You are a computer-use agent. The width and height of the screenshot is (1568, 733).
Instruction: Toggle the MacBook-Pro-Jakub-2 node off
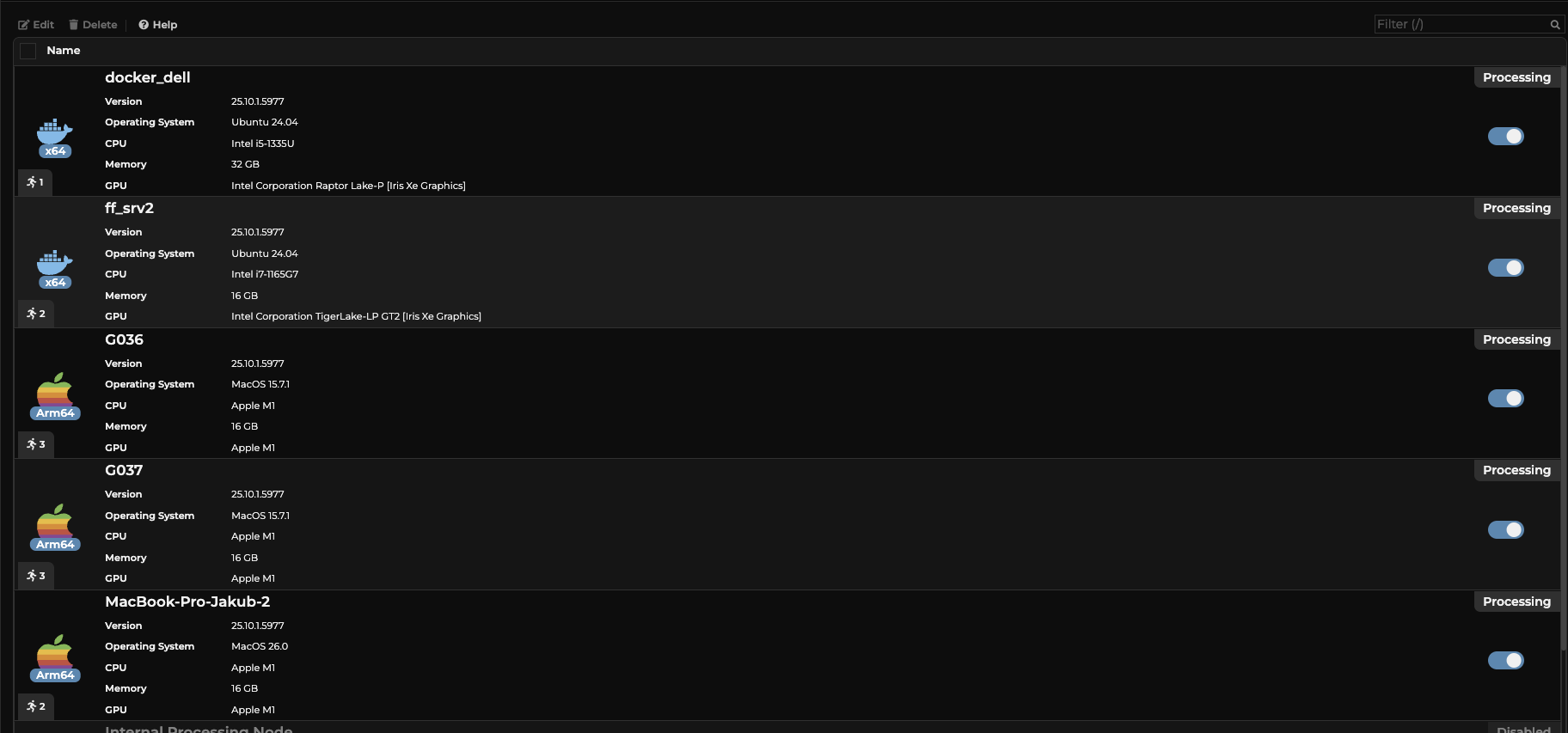(1505, 661)
